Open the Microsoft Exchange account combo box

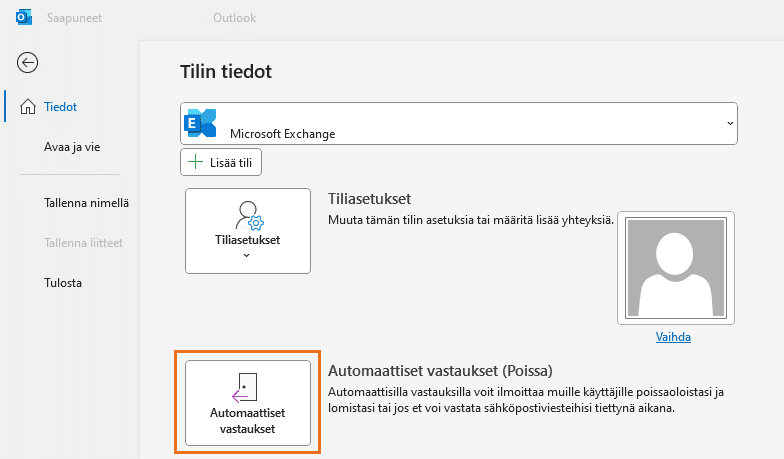click(458, 125)
